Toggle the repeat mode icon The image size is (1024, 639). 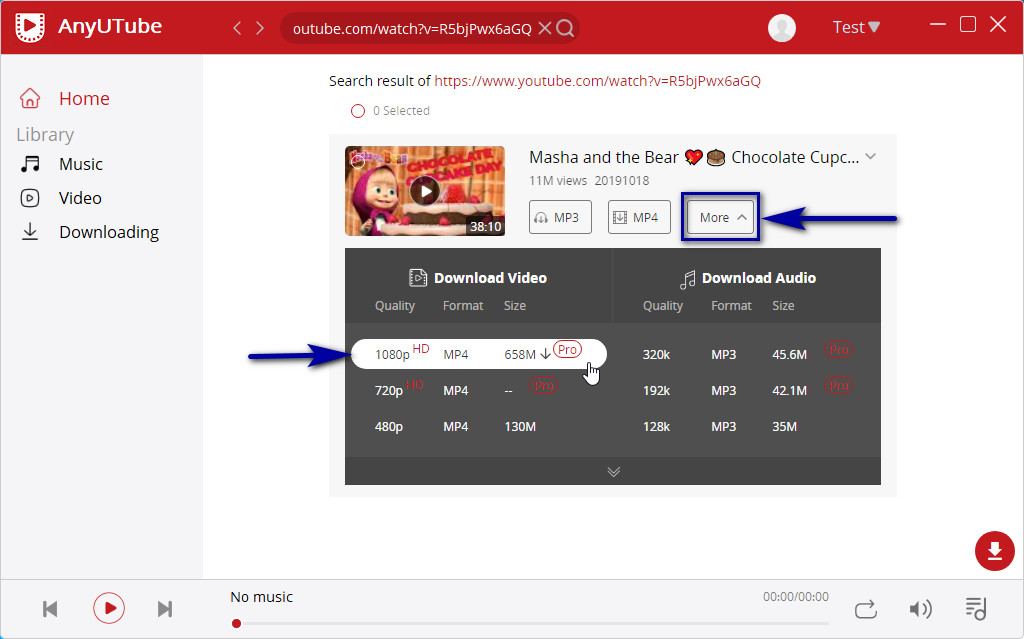pyautogui.click(x=865, y=609)
